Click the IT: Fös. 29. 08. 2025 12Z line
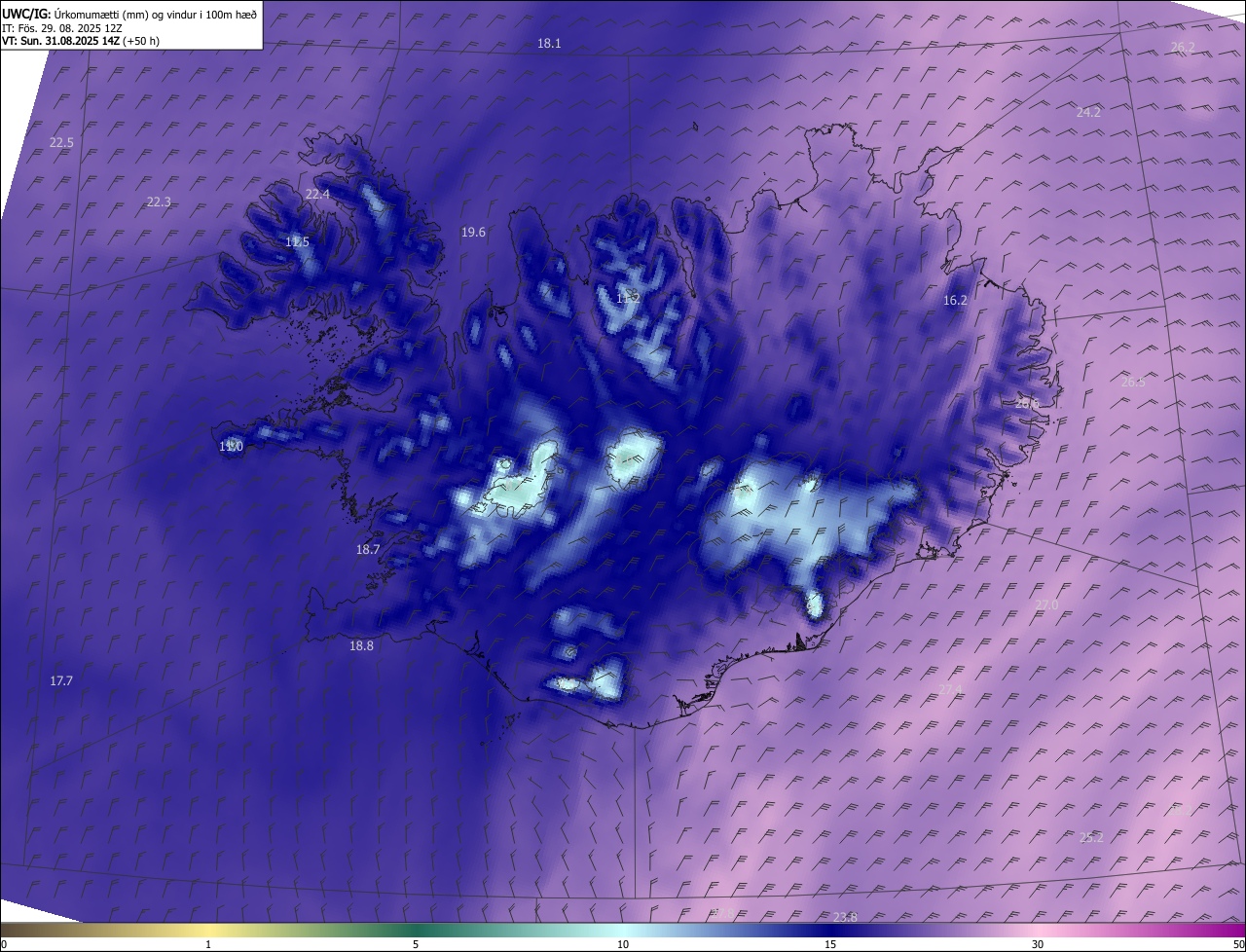 pos(61,28)
